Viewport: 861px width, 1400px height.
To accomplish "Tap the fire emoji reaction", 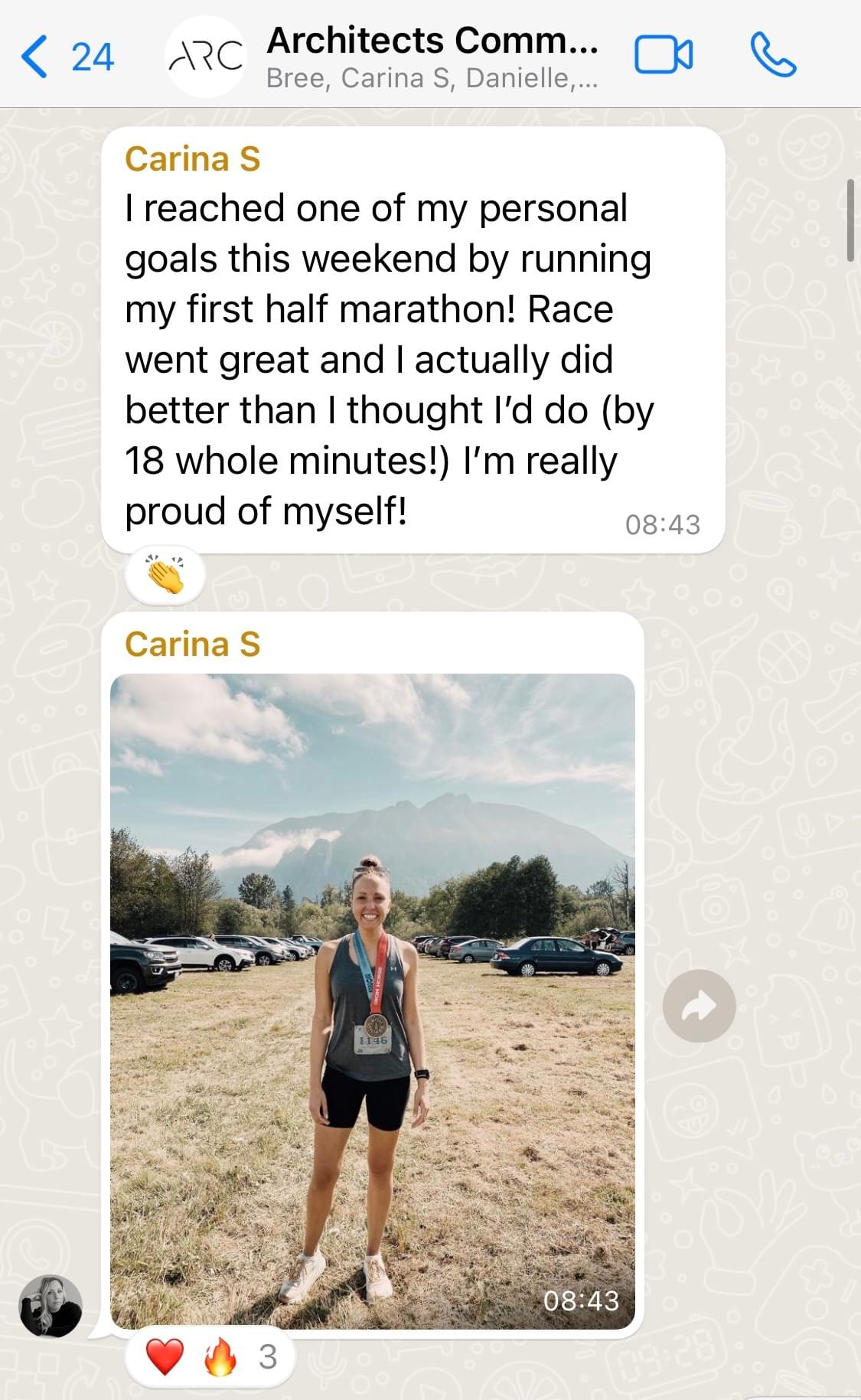I will (x=220, y=1357).
